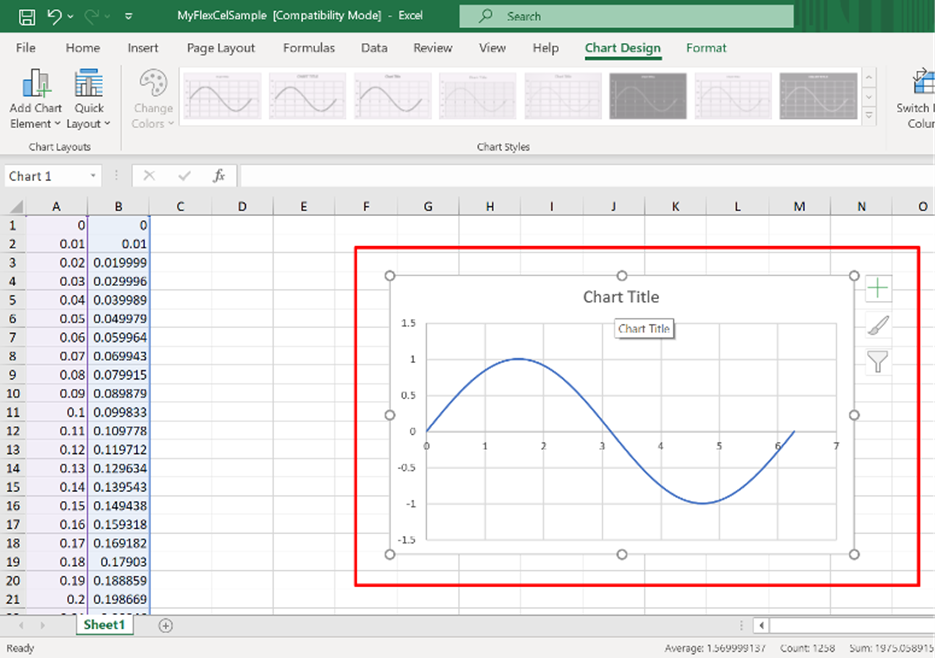Switch to the Home tab

pos(82,48)
